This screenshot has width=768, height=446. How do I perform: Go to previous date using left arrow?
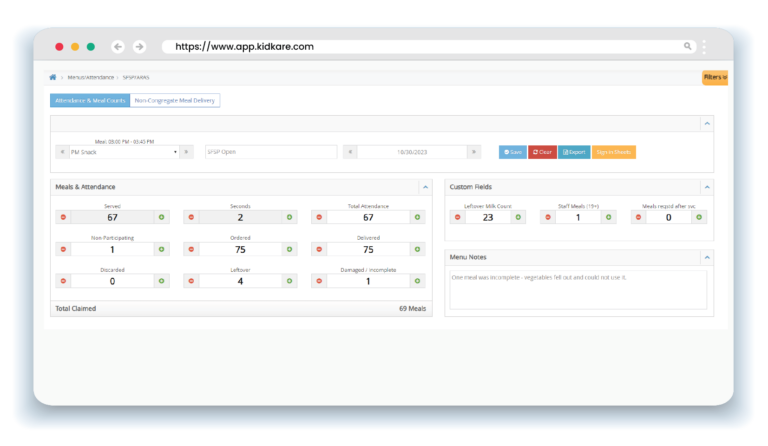(350, 152)
